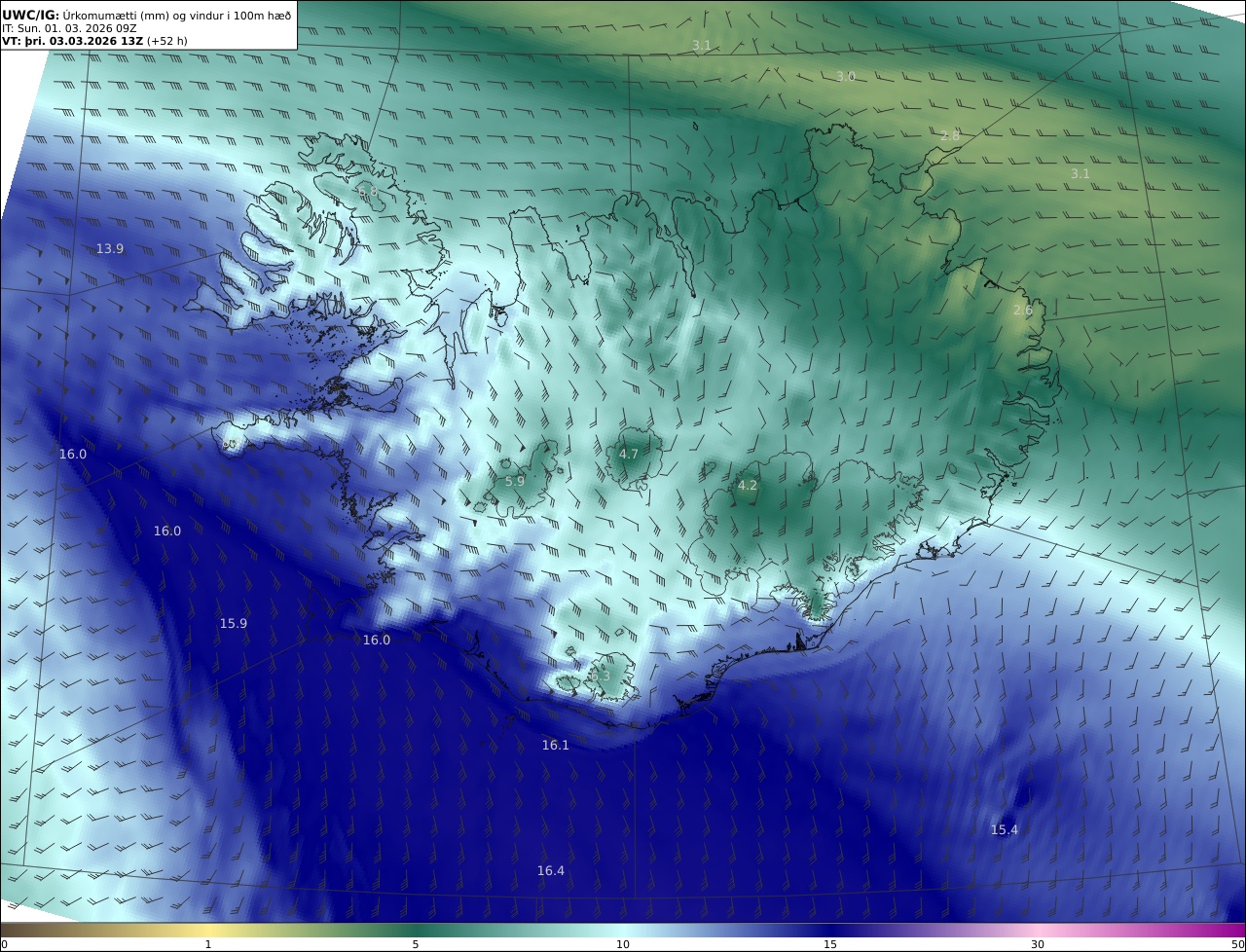Click the 5.9 value label
This screenshot has height=952, width=1246.
click(515, 482)
